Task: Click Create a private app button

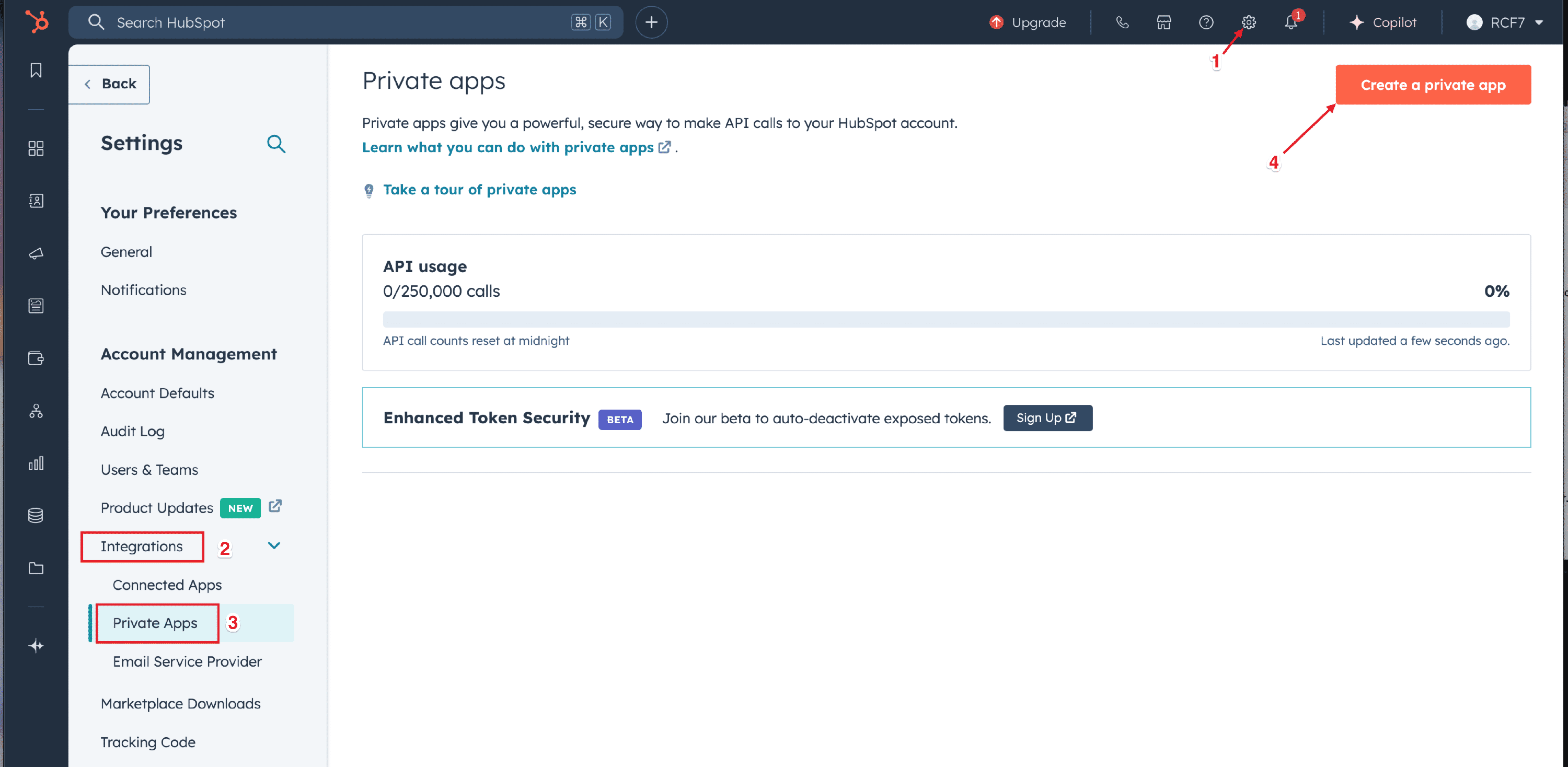Action: (x=1432, y=85)
